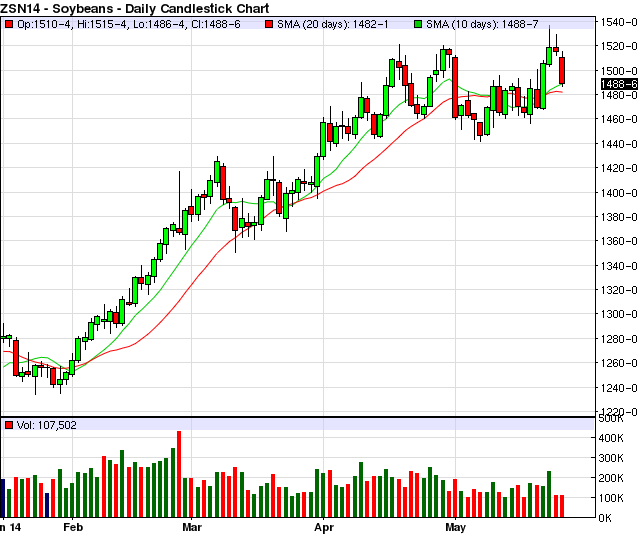Click the 1460-0 price axis label

(x=619, y=119)
